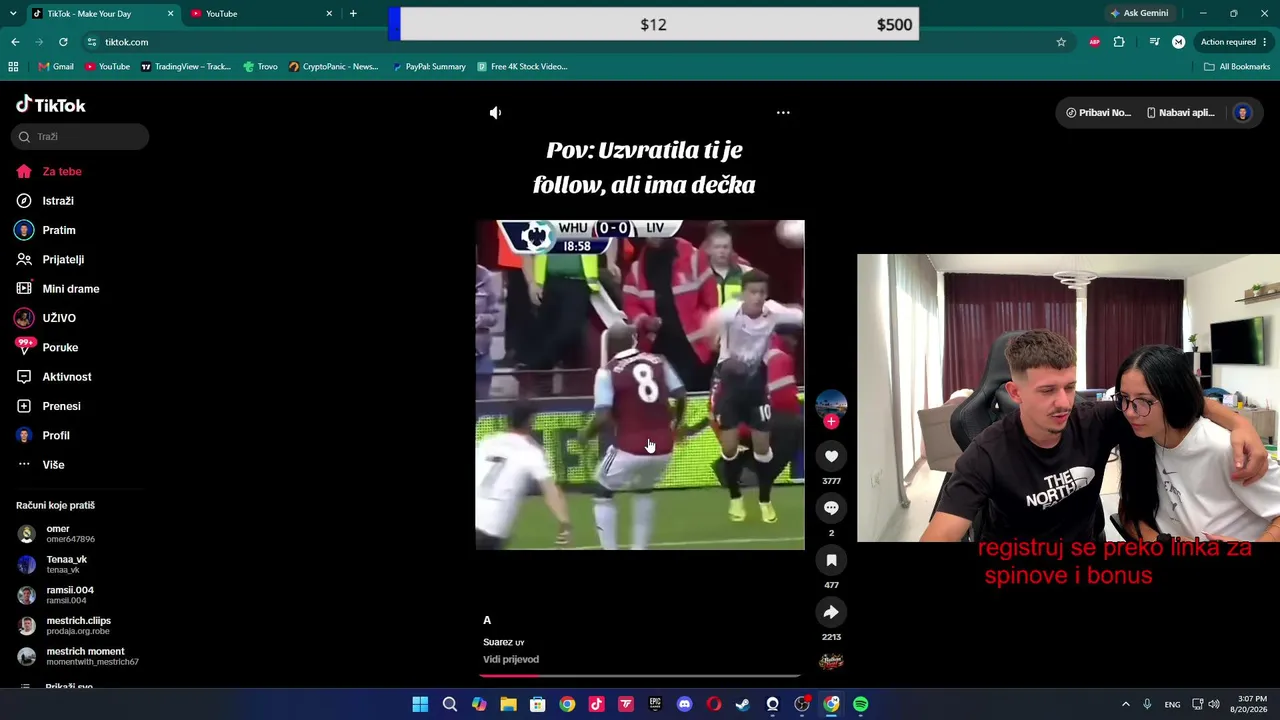Image resolution: width=1280 pixels, height=720 pixels.
Task: Open "Mini drame" section
Action: (x=70, y=289)
